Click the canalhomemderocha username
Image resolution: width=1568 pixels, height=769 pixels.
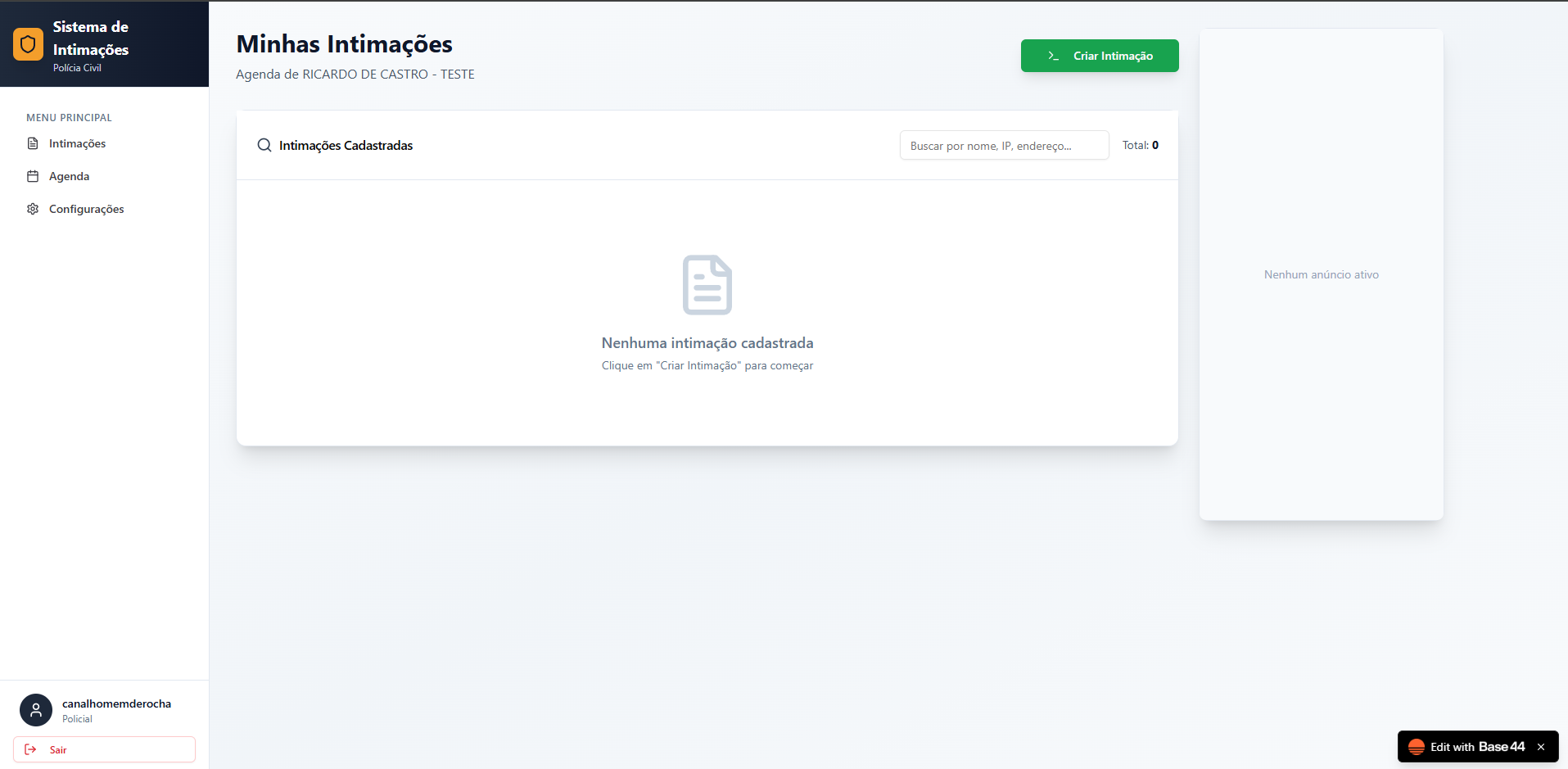pos(117,703)
